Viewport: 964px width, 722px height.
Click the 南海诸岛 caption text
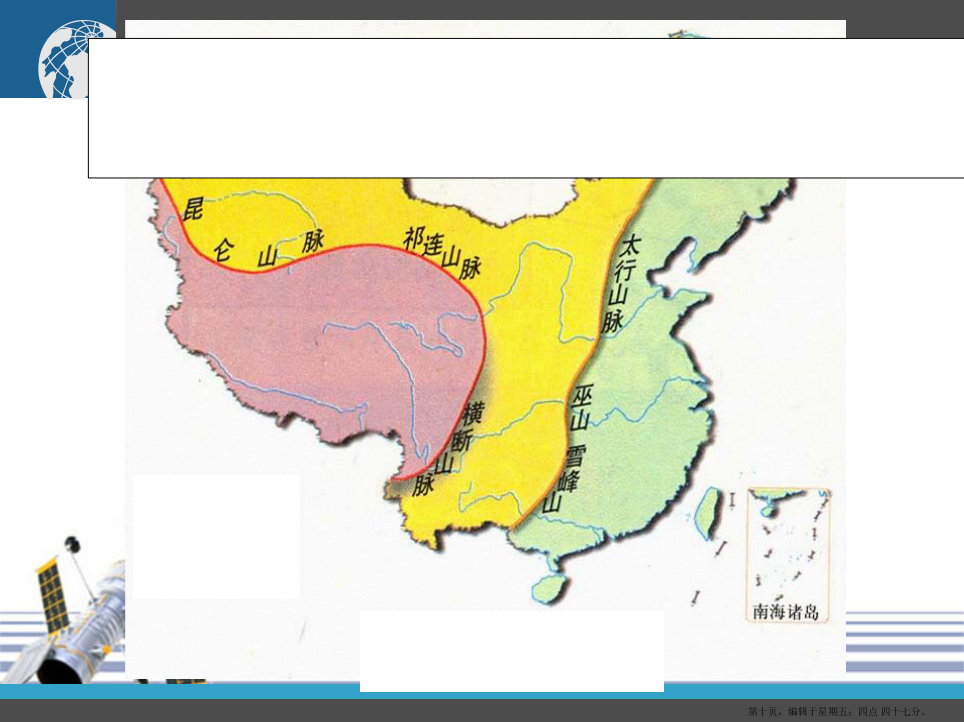[786, 611]
